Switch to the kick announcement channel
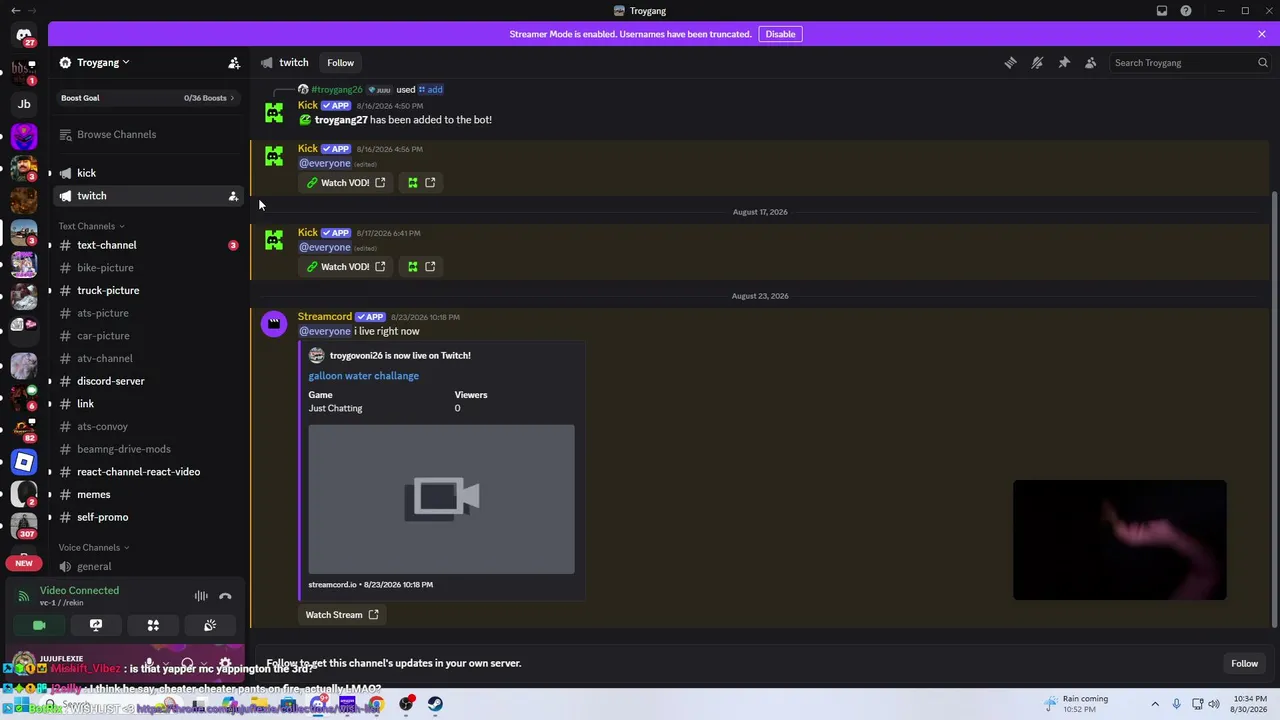1280x720 pixels. 148,173
